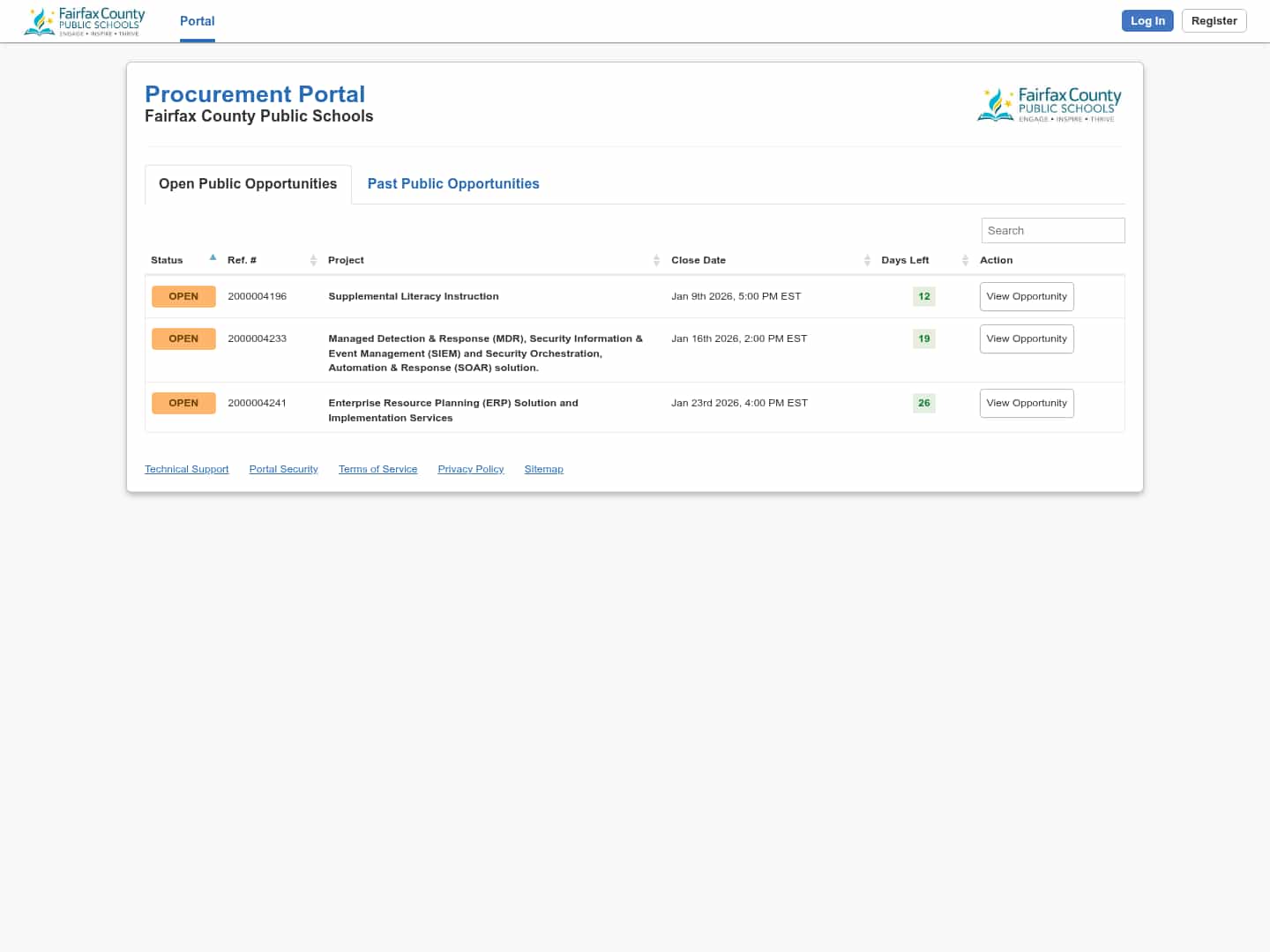Viewport: 1270px width, 952px height.
Task: Open the Technical Support link
Action: (187, 470)
